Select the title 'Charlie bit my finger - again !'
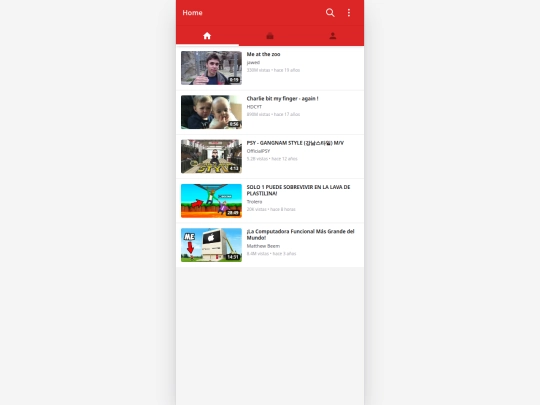Image resolution: width=540 pixels, height=405 pixels. [x=282, y=98]
